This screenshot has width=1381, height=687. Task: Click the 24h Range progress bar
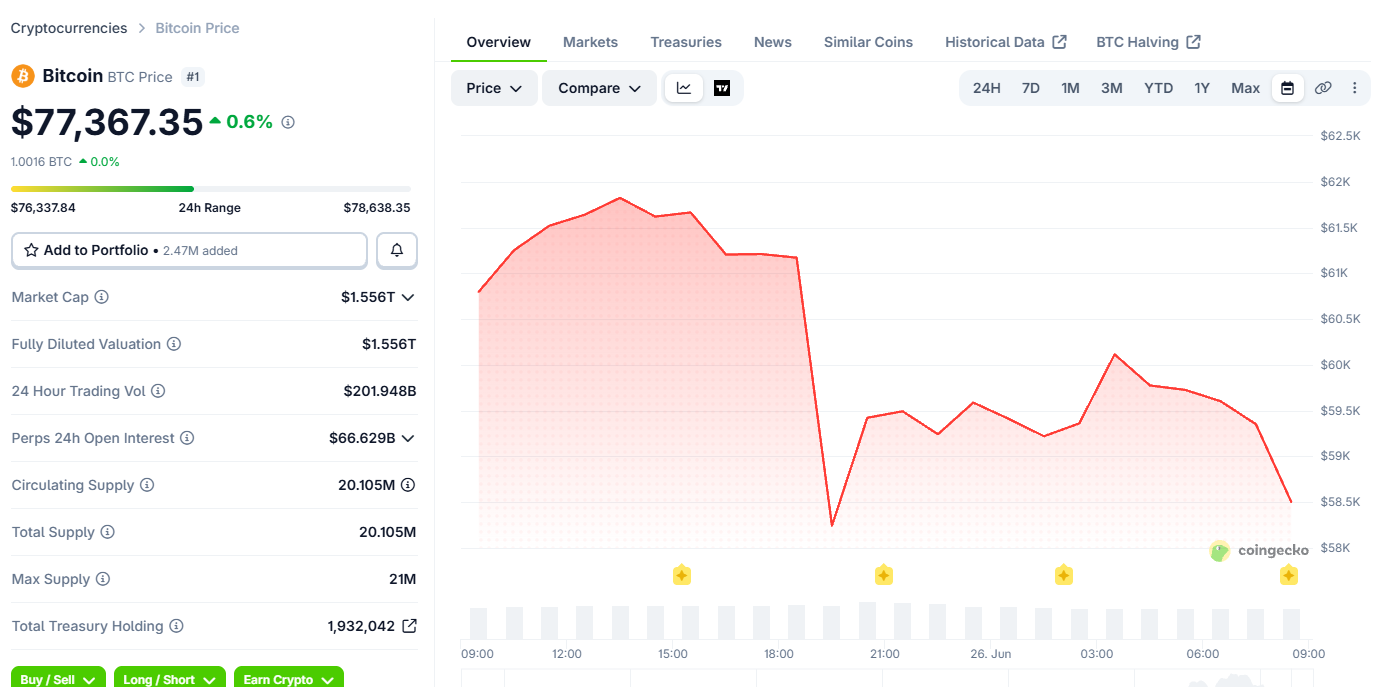pos(211,188)
